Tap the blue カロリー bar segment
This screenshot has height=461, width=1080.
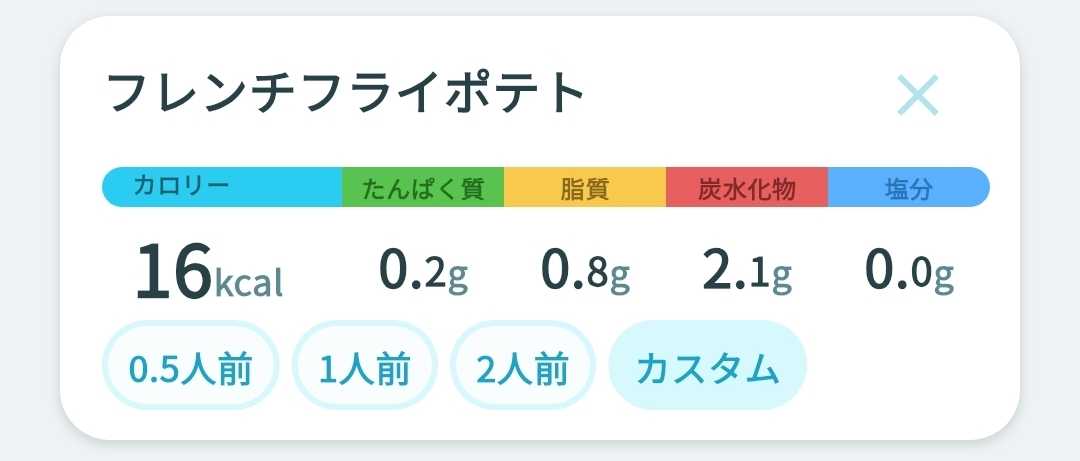pos(222,187)
